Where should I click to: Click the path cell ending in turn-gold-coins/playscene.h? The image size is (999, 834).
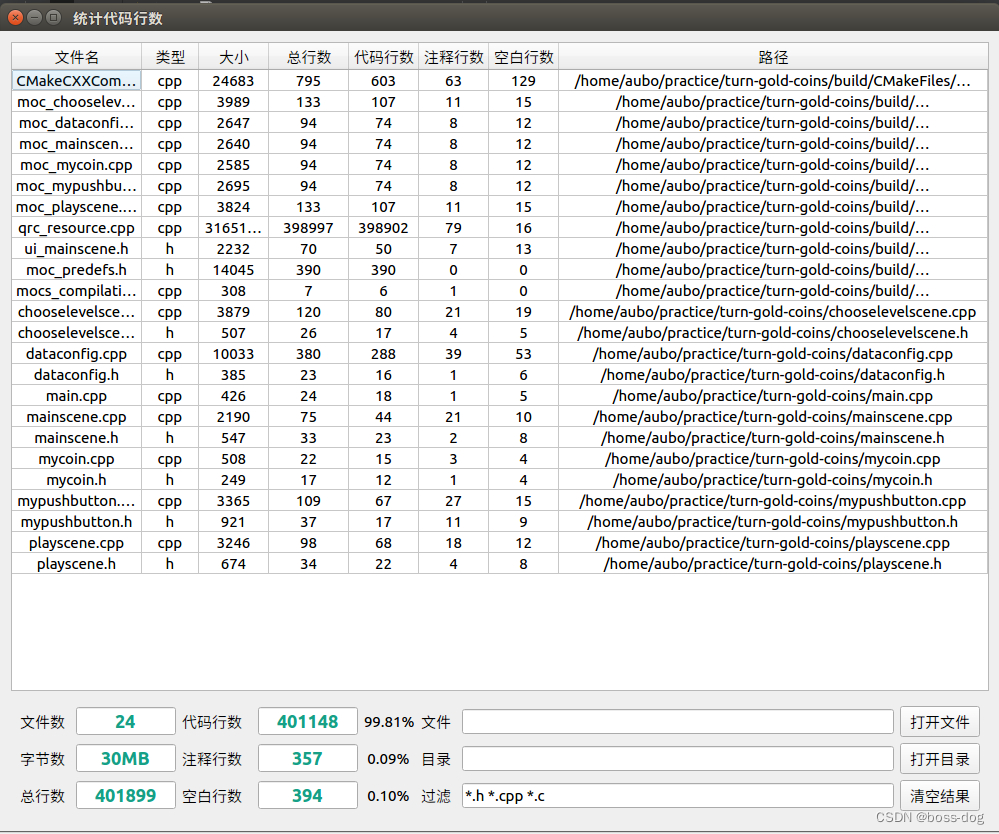(x=773, y=564)
